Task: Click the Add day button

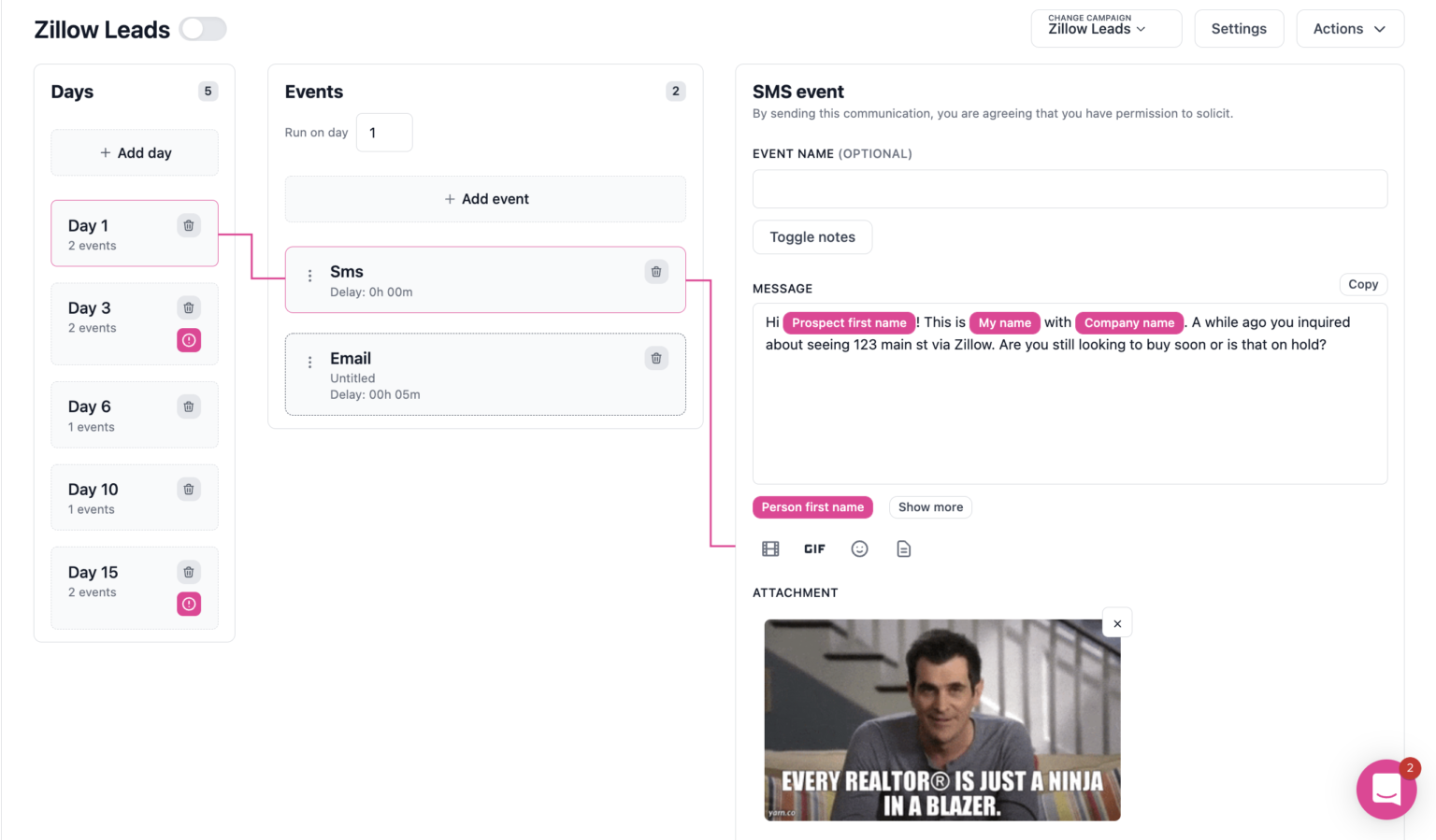Action: tap(134, 151)
